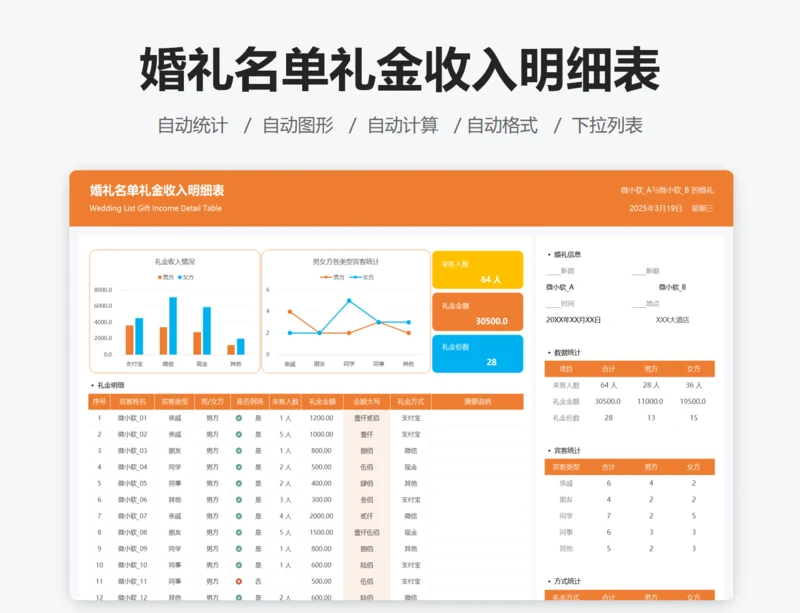Click the blue line peak at 同学
This screenshot has height=613, width=800.
pyautogui.click(x=349, y=301)
